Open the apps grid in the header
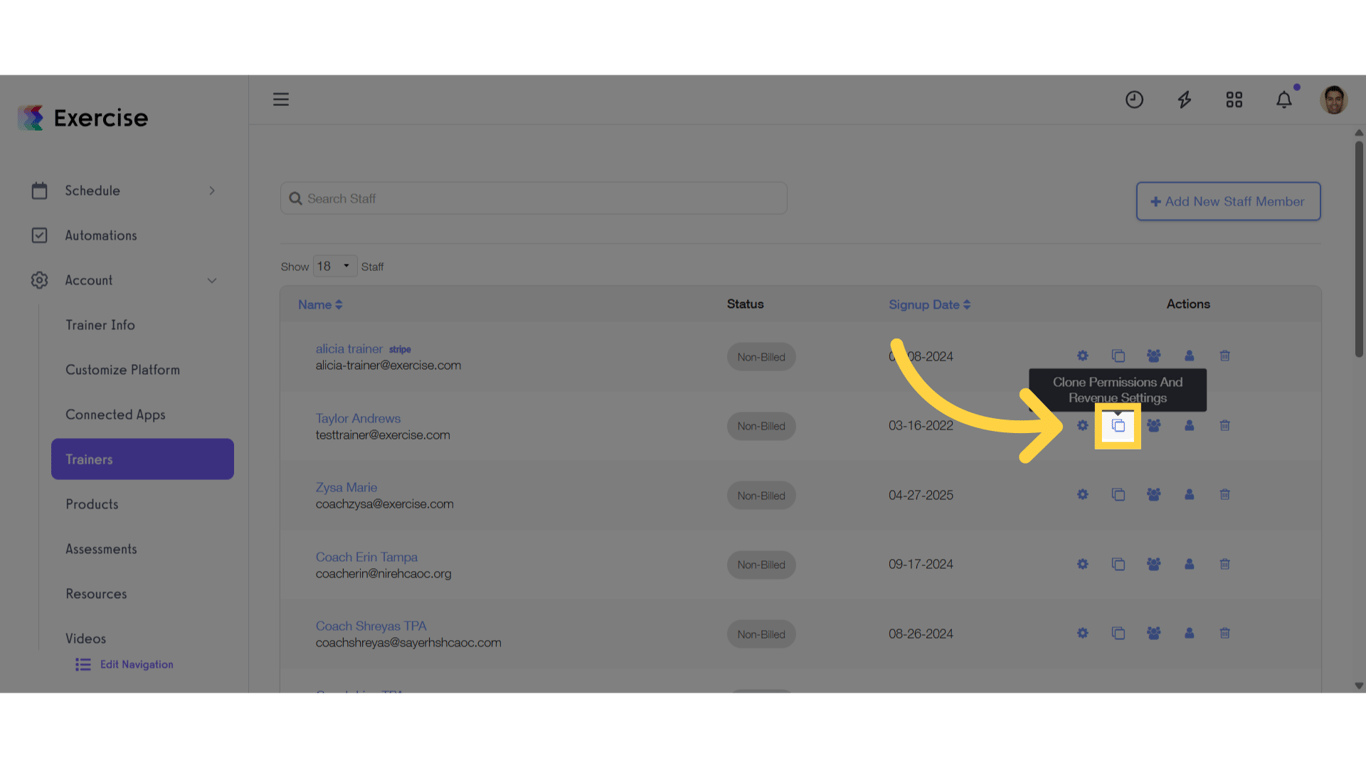 (1234, 99)
